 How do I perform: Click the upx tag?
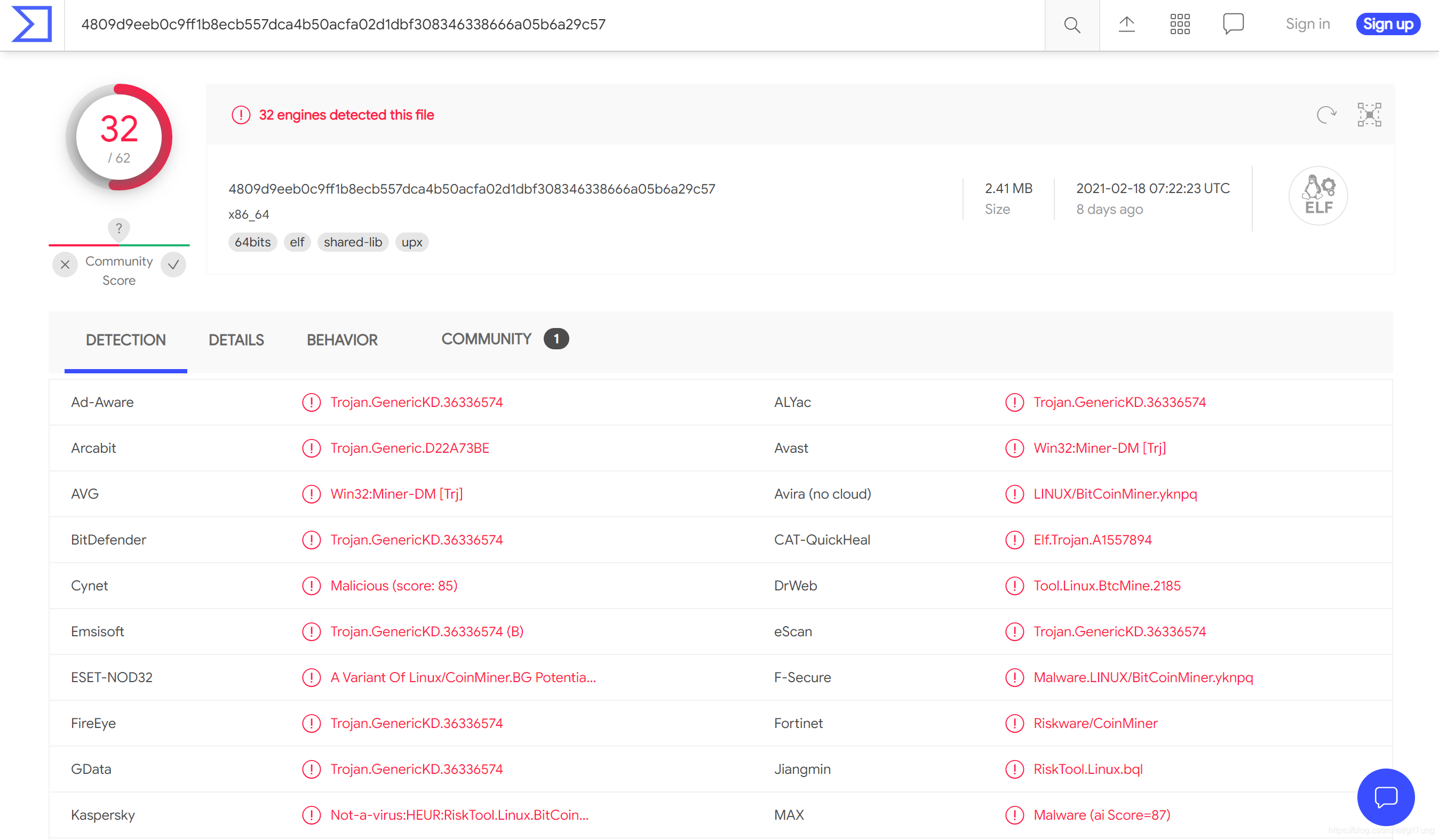[x=412, y=242]
